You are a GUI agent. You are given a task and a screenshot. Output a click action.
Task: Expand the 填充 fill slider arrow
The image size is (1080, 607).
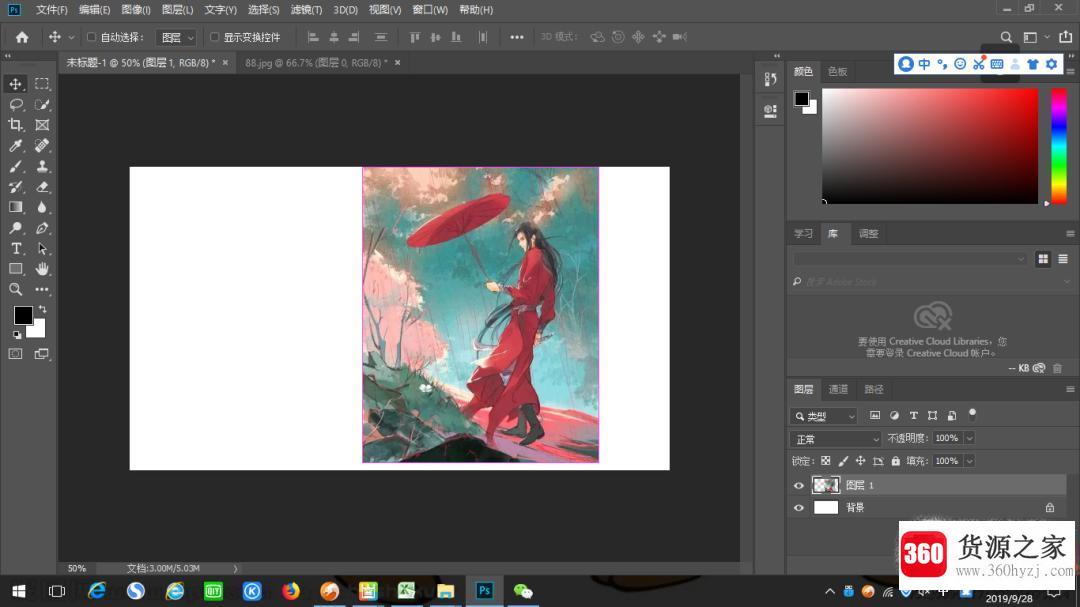point(969,461)
